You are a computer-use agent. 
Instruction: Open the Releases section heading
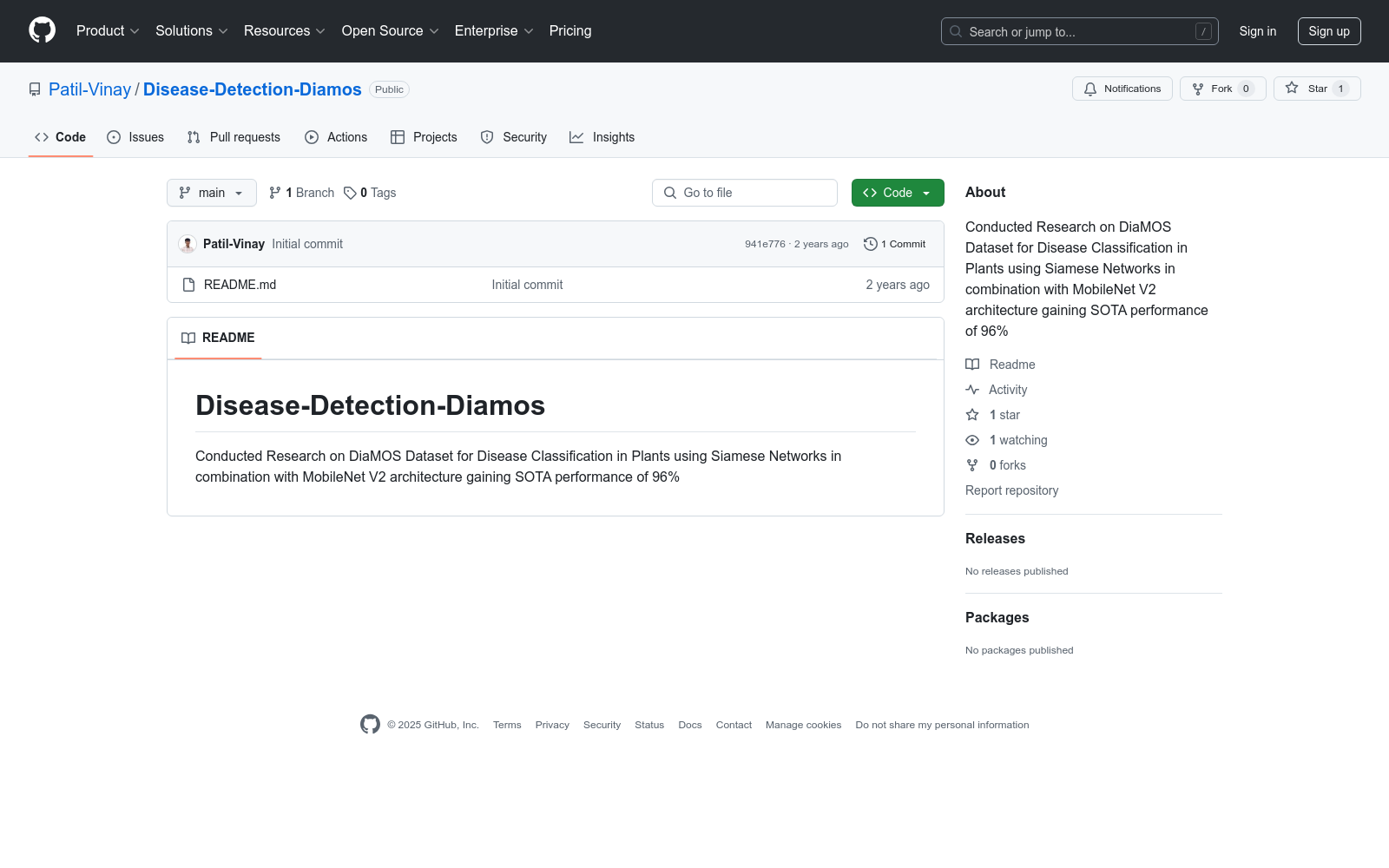click(x=995, y=539)
